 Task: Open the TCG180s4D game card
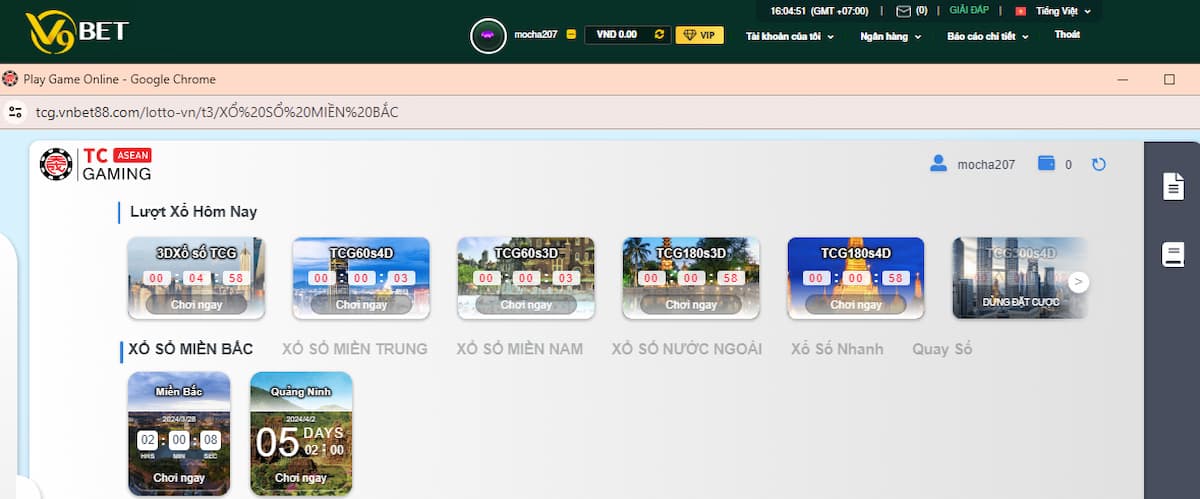(x=856, y=278)
